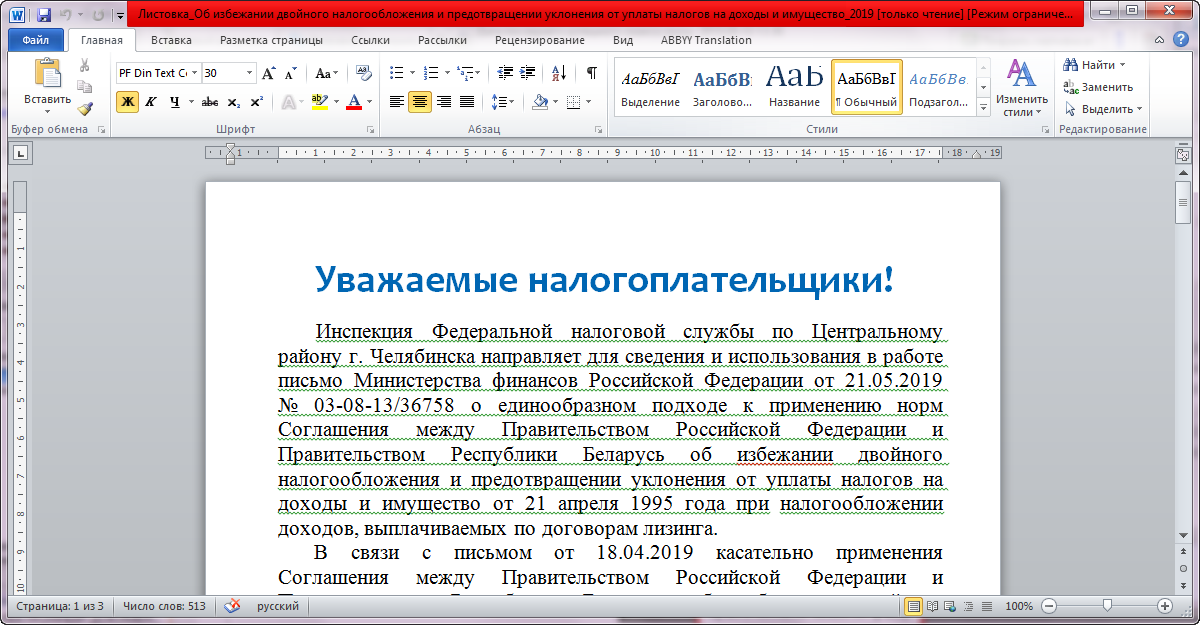Screen dimensions: 1200x625
Task: Switch to the Вставка tab
Action: click(172, 41)
